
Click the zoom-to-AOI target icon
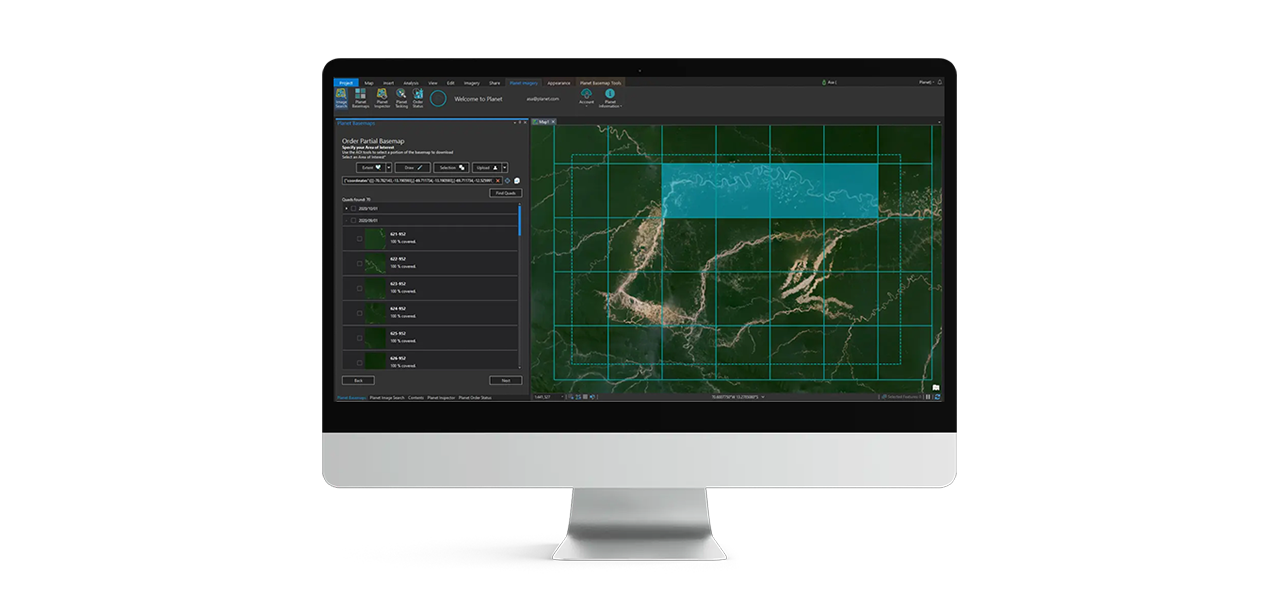tap(507, 181)
